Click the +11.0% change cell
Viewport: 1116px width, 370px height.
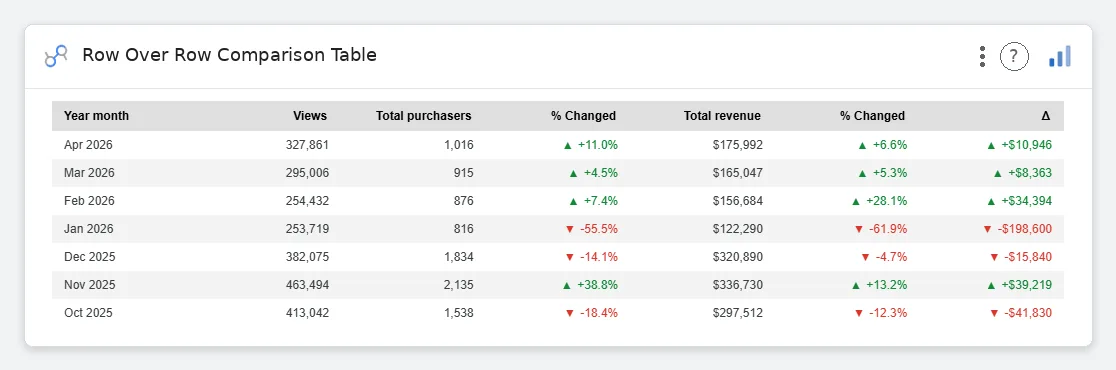(x=590, y=145)
